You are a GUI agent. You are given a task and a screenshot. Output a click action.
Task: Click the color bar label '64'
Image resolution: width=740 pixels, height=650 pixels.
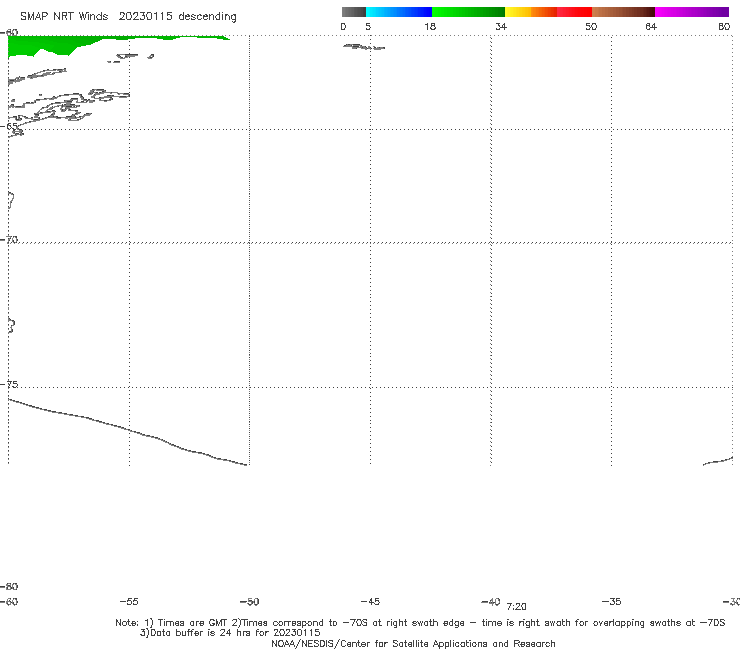[x=651, y=26]
